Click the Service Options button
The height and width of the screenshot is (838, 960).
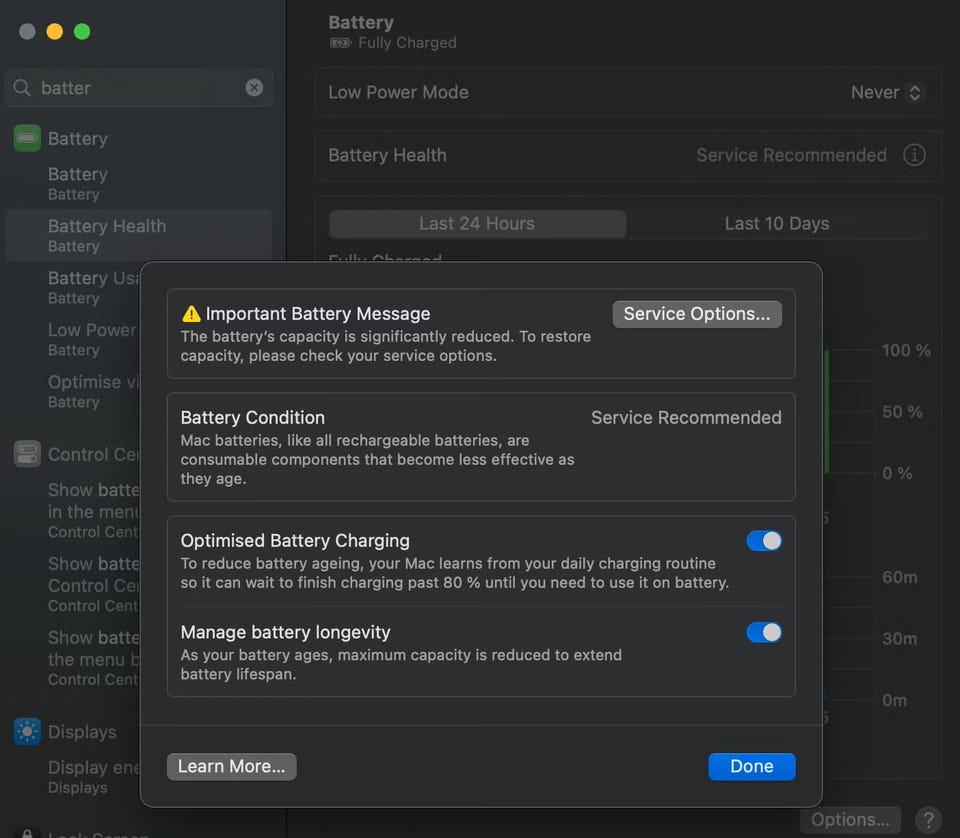point(697,314)
